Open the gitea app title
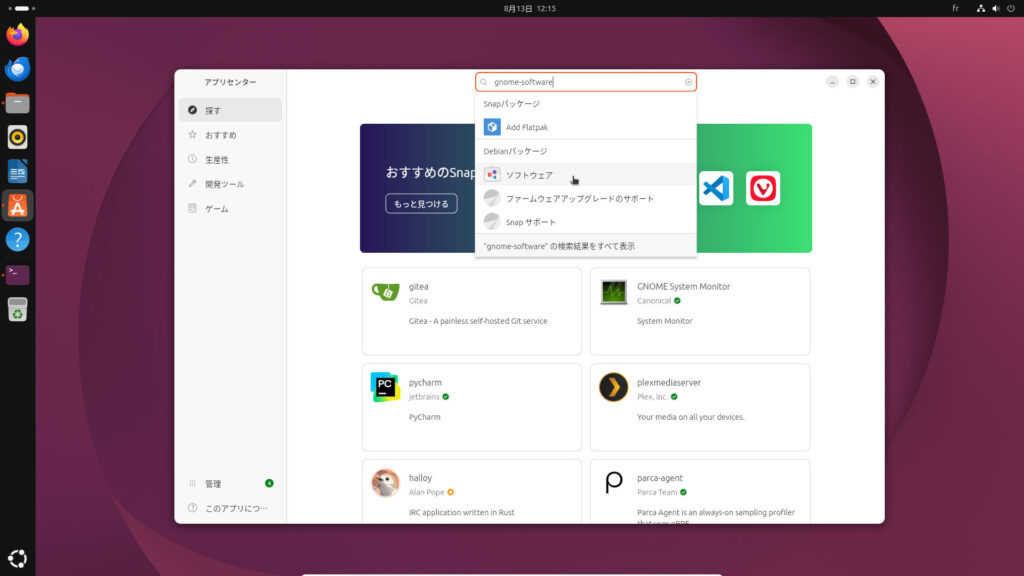The height and width of the screenshot is (576, 1024). (419, 287)
